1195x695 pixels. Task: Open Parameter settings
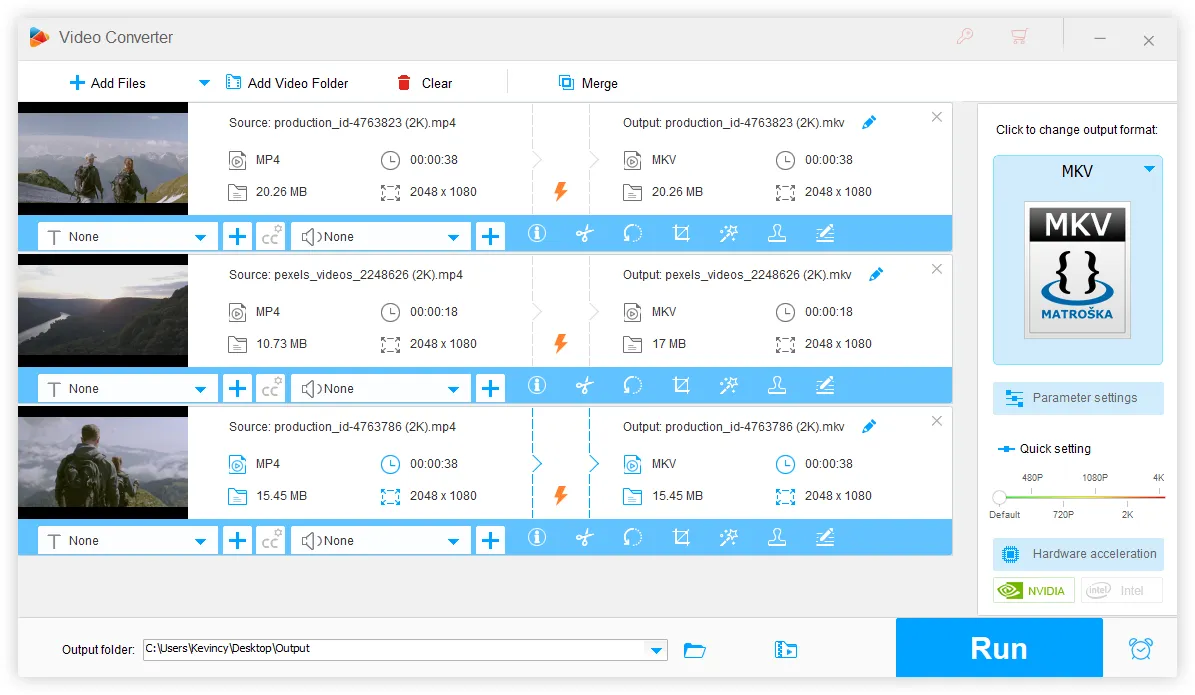pyautogui.click(x=1078, y=398)
